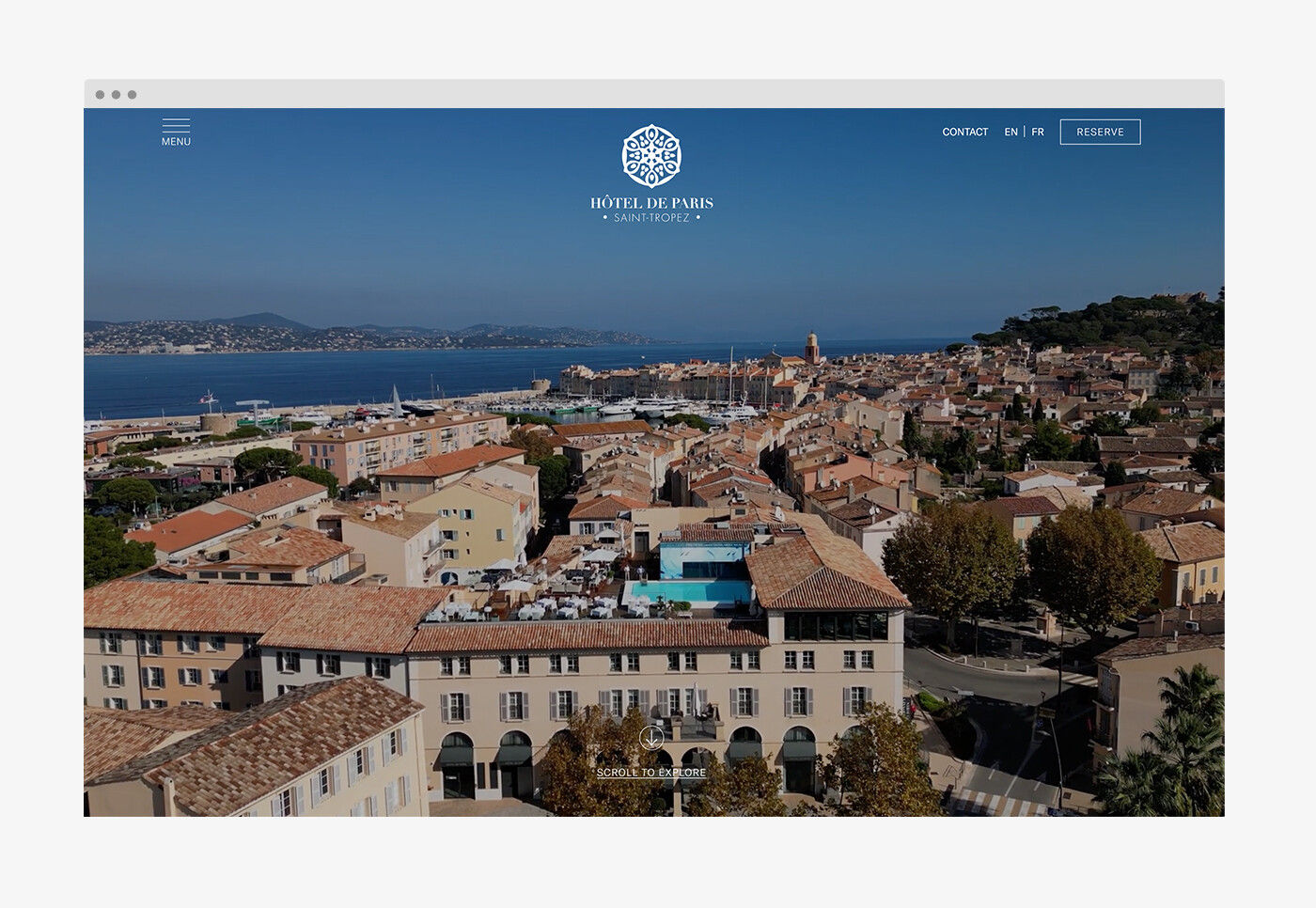Viewport: 1316px width, 908px height.
Task: Click the SCROLL TO EXPLORE link
Action: coord(651,773)
